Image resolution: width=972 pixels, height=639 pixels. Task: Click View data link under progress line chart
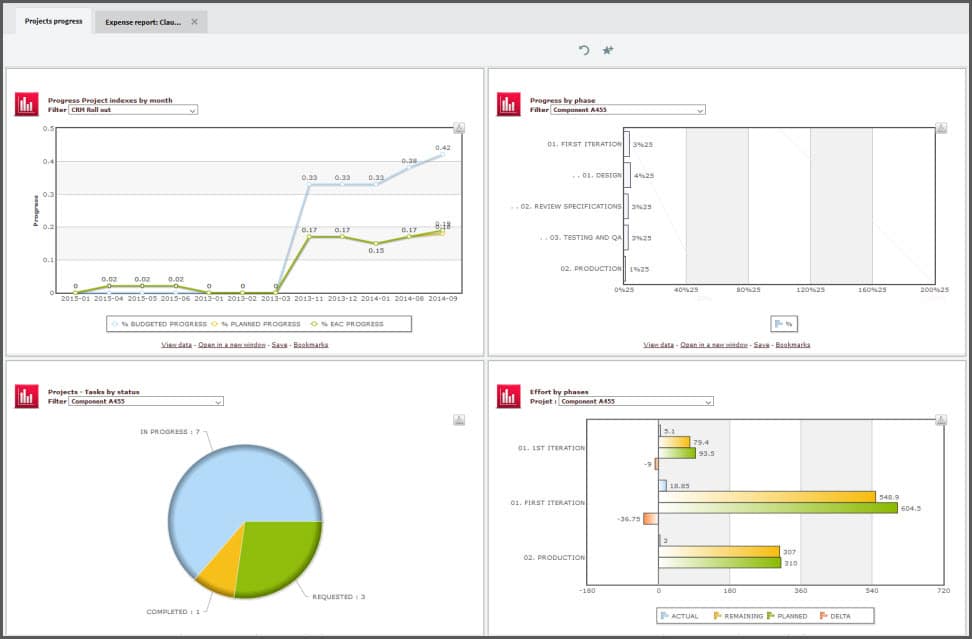tap(176, 344)
